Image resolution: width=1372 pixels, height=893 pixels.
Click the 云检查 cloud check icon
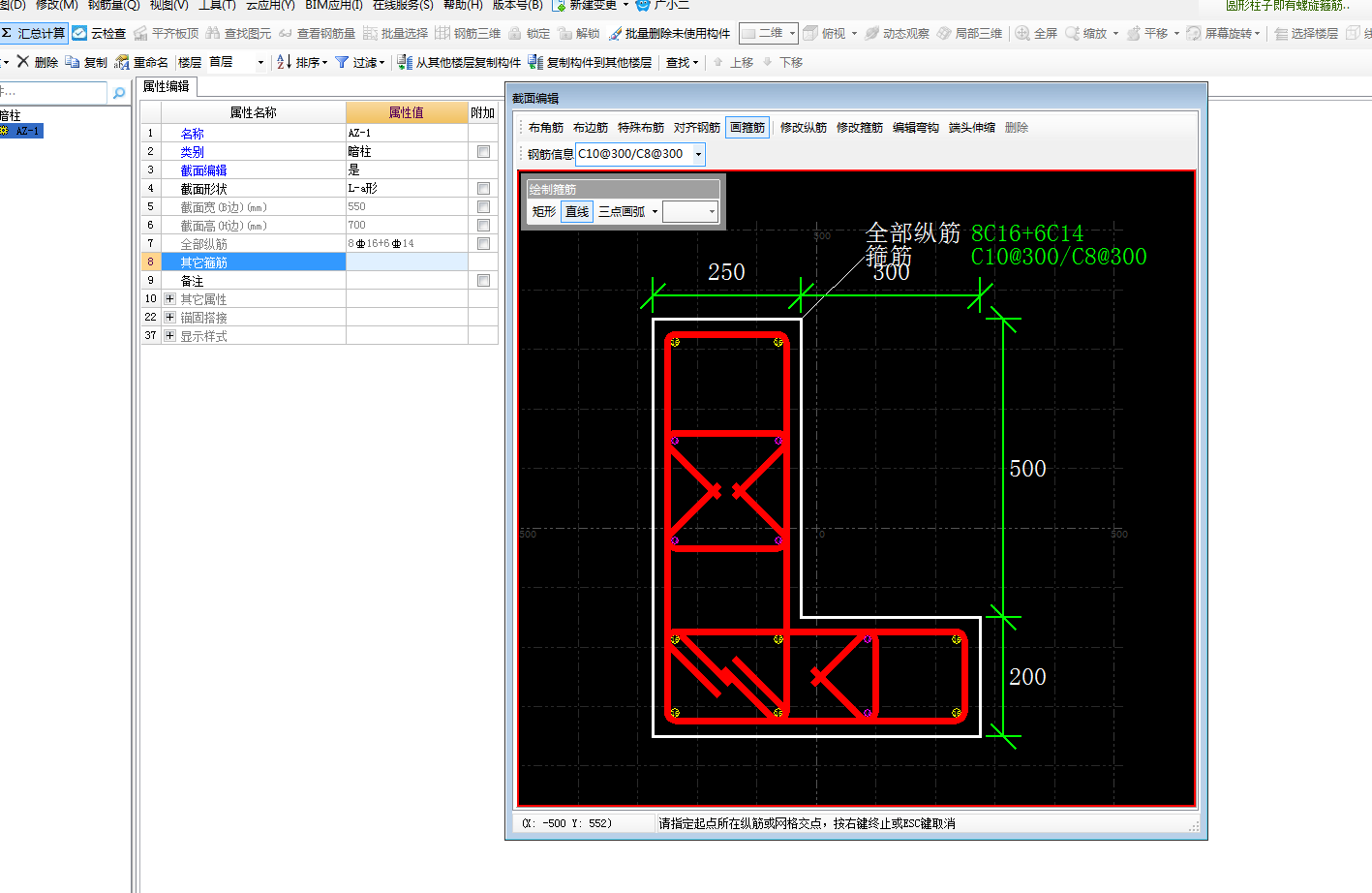[79, 33]
